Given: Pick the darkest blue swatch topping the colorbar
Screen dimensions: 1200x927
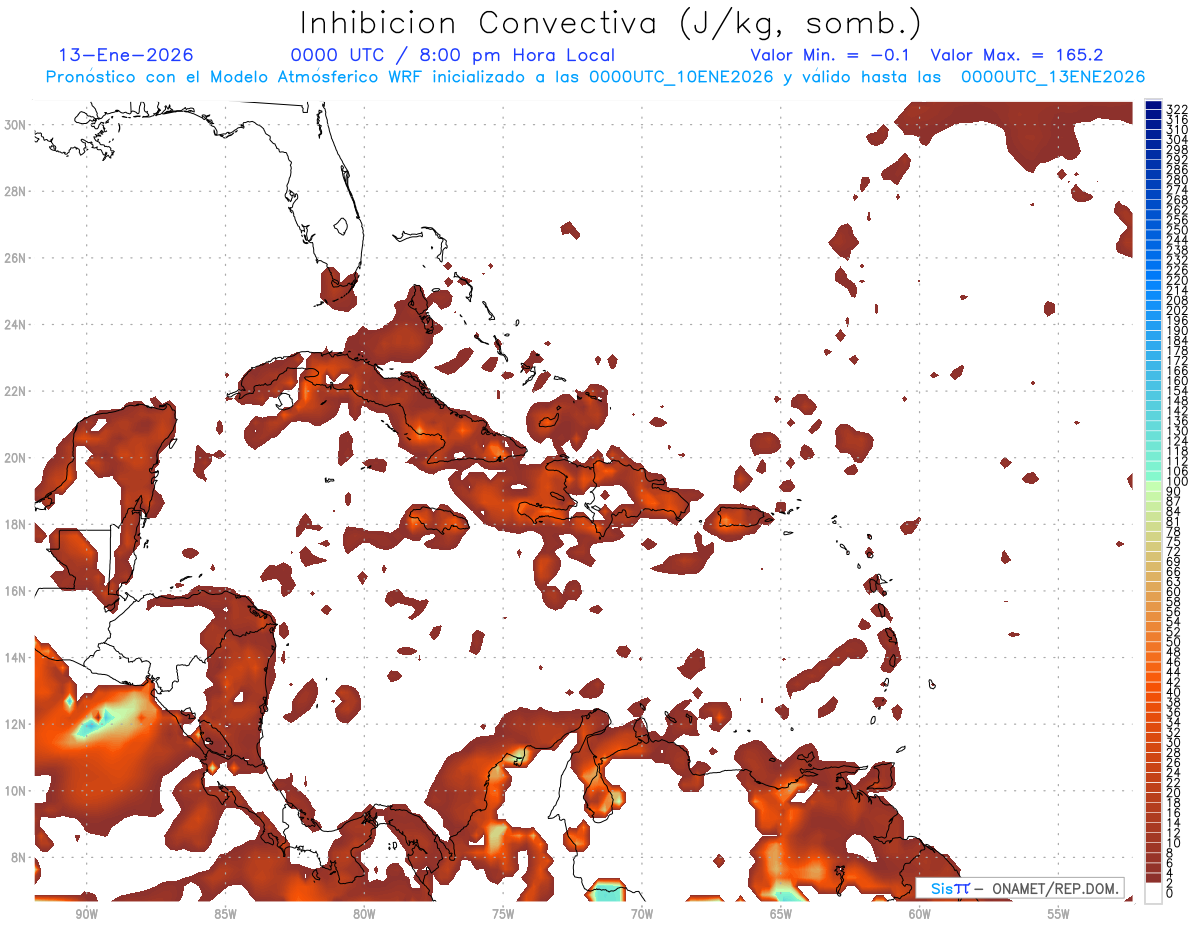Looking at the screenshot, I should click(1154, 105).
